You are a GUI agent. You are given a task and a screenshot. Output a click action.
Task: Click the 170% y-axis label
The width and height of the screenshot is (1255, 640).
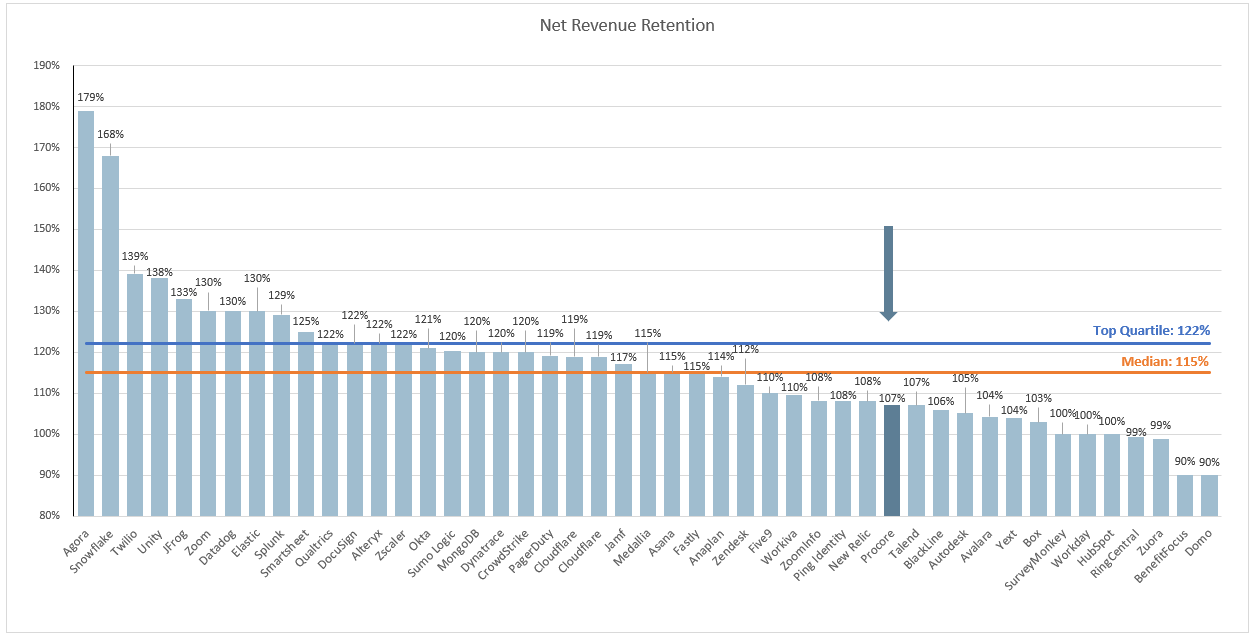[47, 147]
